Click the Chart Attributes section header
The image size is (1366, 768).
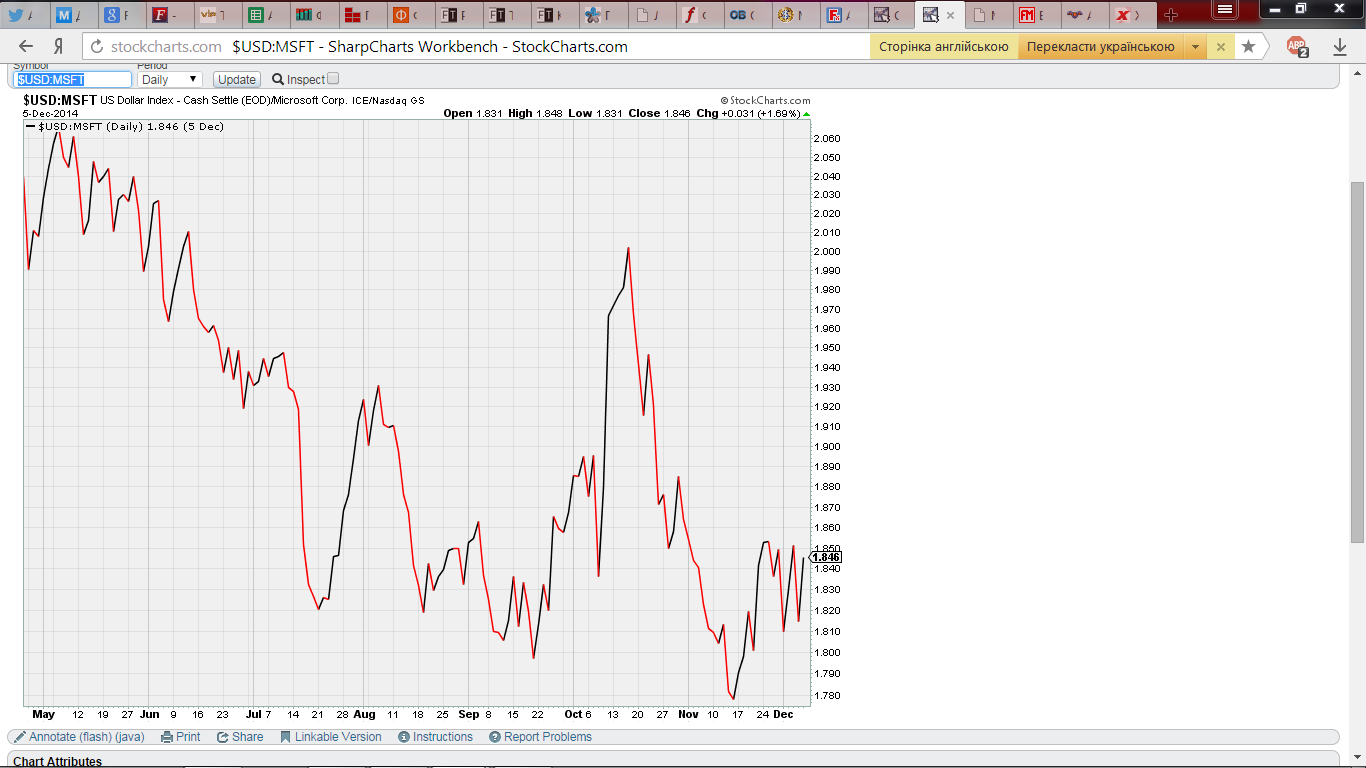pyautogui.click(x=57, y=761)
